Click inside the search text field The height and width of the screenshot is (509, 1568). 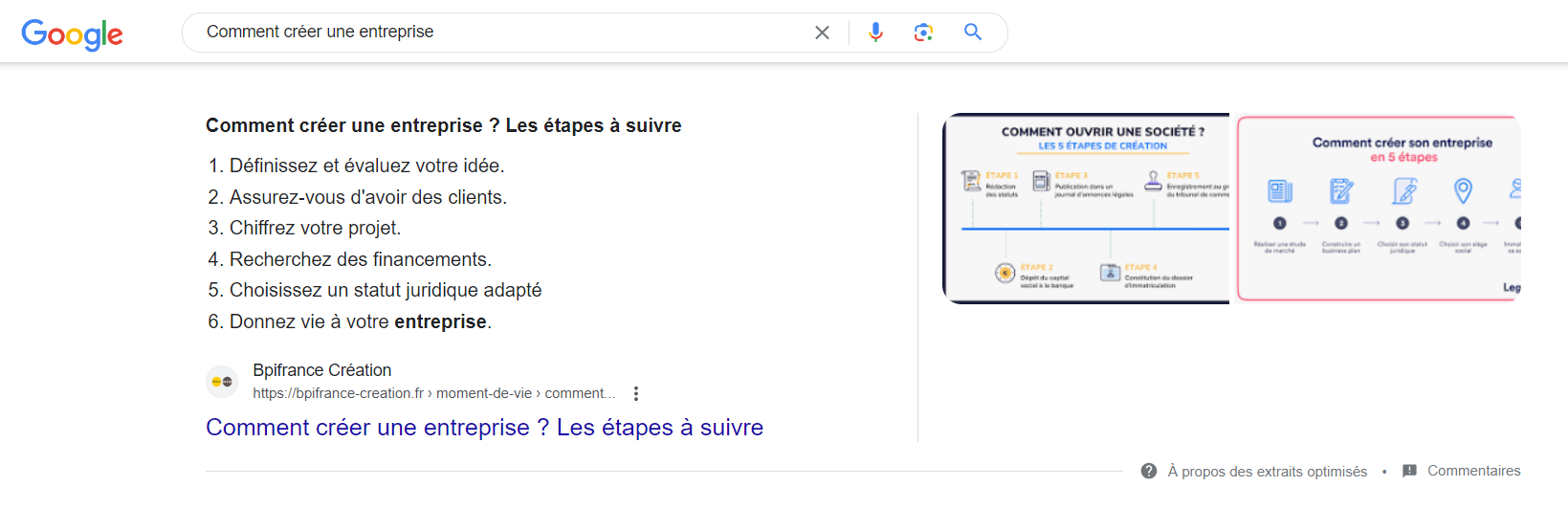497,33
